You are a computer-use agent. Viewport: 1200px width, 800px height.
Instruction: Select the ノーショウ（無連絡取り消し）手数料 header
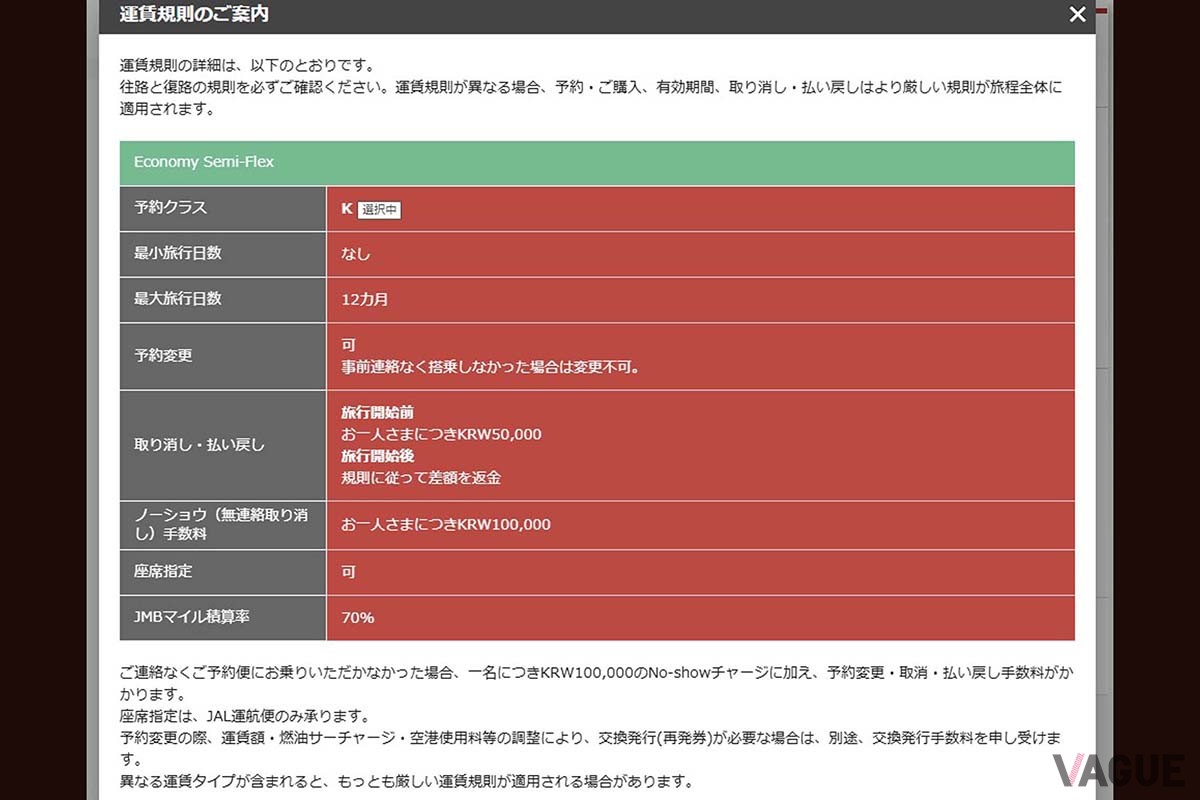pyautogui.click(x=222, y=525)
